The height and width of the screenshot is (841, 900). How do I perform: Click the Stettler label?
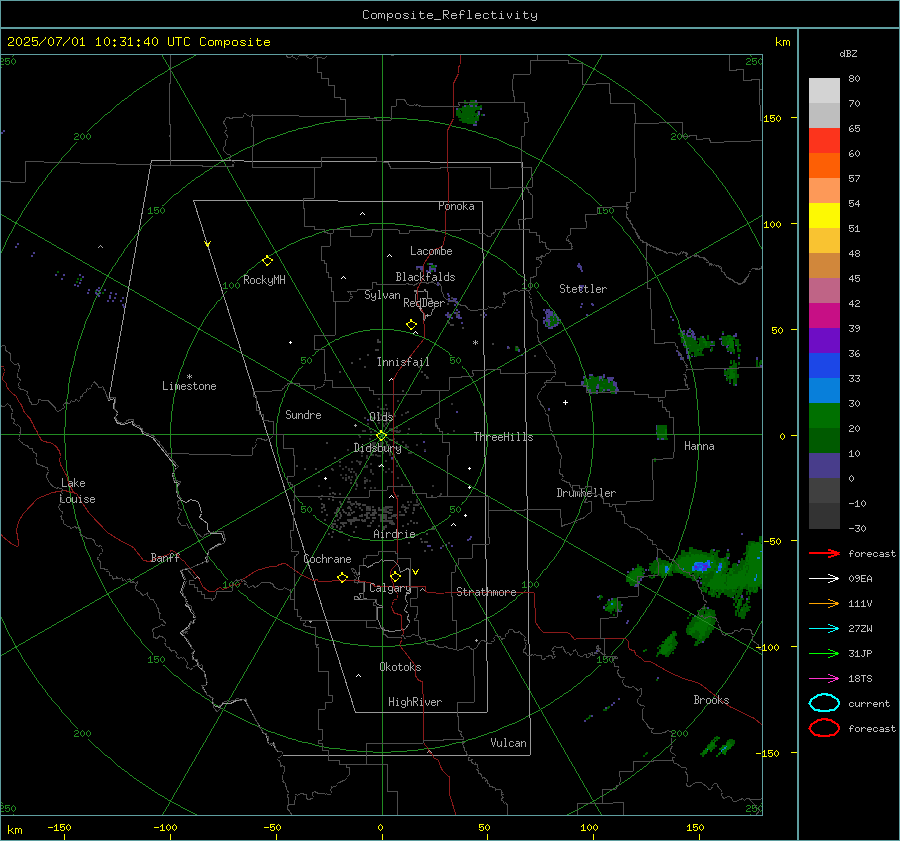point(583,289)
